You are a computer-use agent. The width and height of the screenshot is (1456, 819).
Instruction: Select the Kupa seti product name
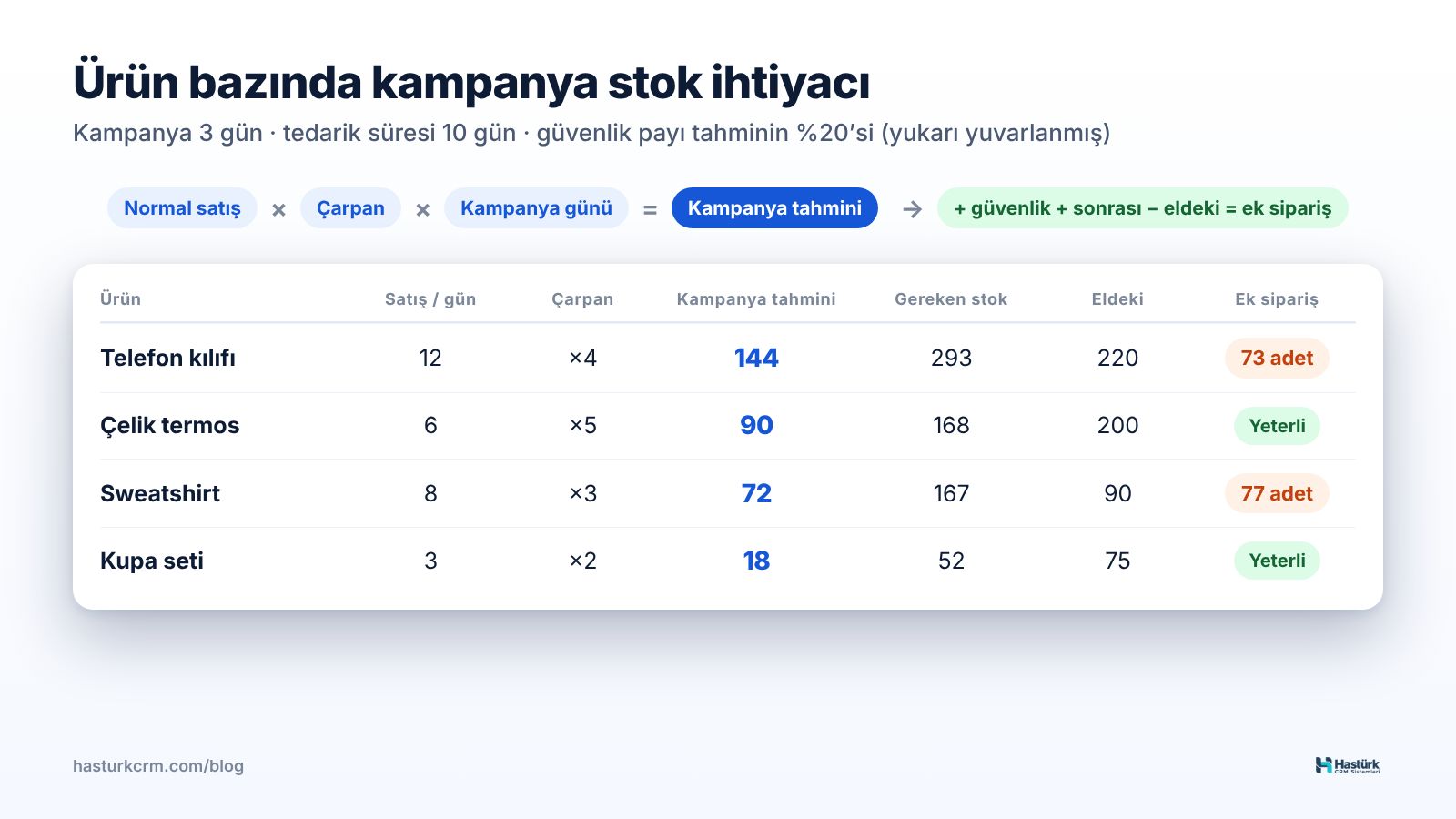[152, 561]
